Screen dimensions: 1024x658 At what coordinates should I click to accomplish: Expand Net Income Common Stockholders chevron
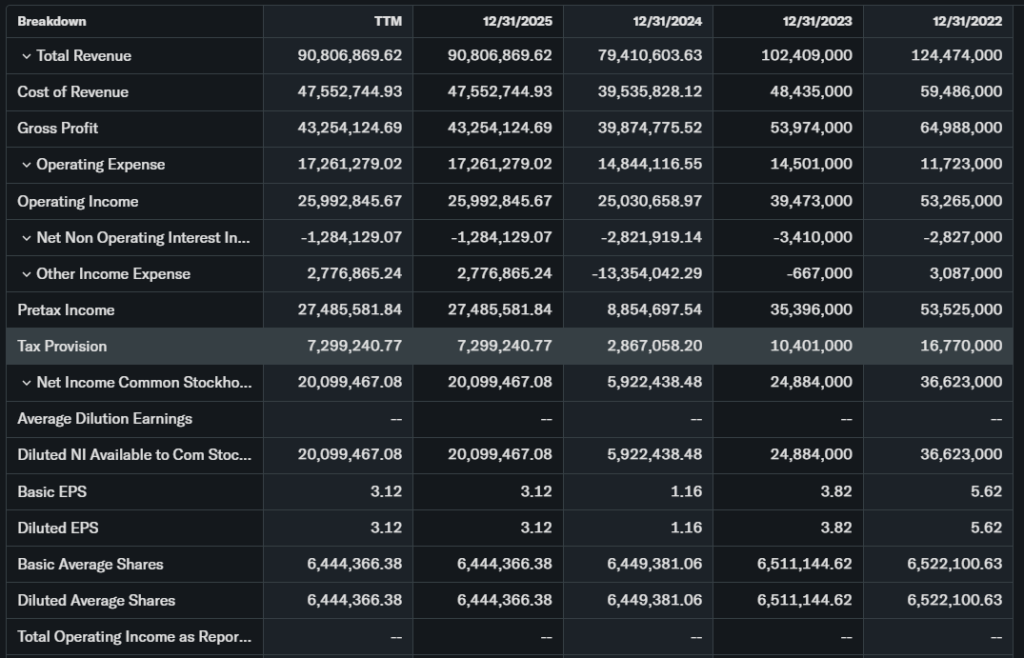click(26, 383)
